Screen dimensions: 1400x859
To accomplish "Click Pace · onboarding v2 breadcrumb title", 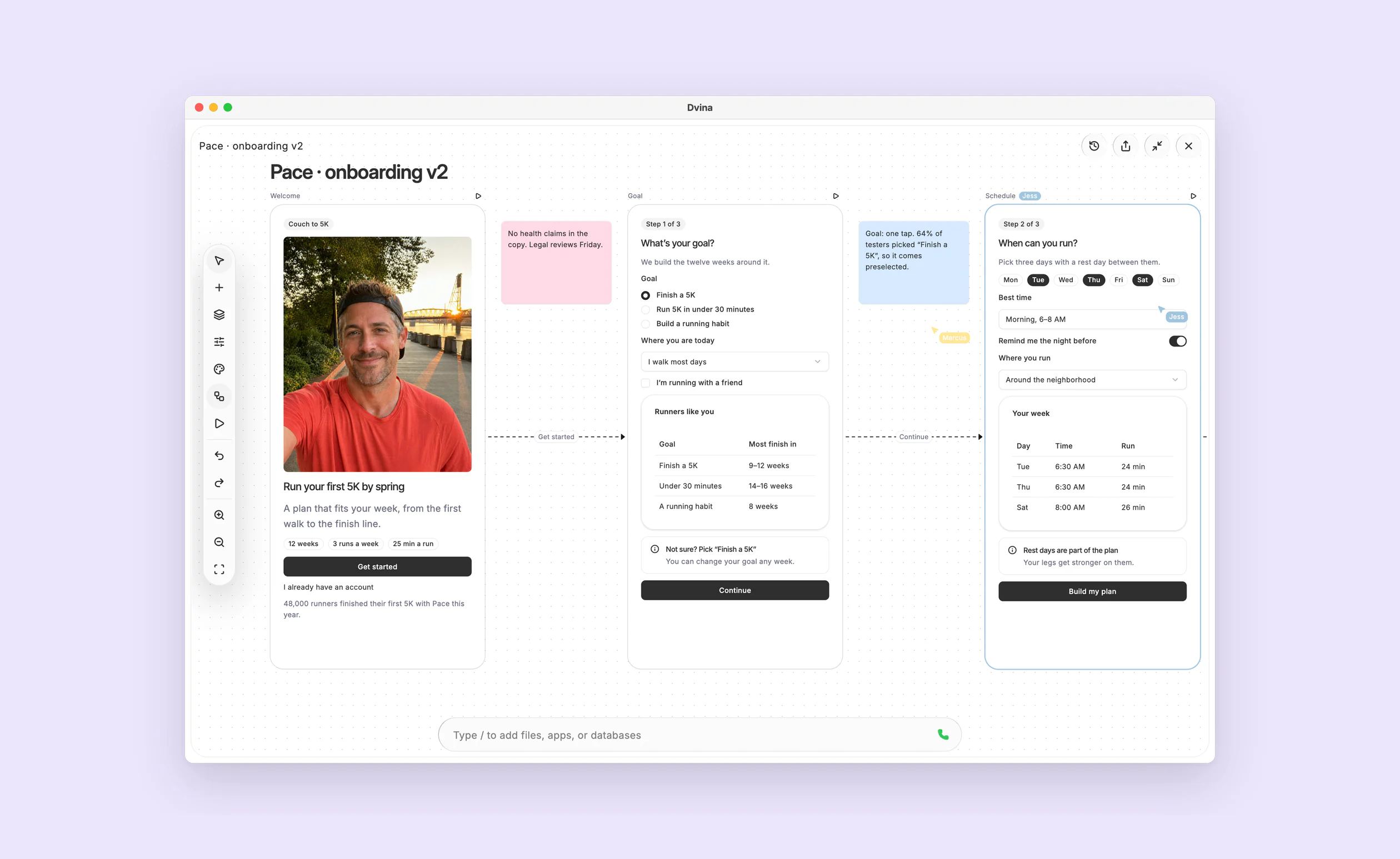I will (251, 146).
